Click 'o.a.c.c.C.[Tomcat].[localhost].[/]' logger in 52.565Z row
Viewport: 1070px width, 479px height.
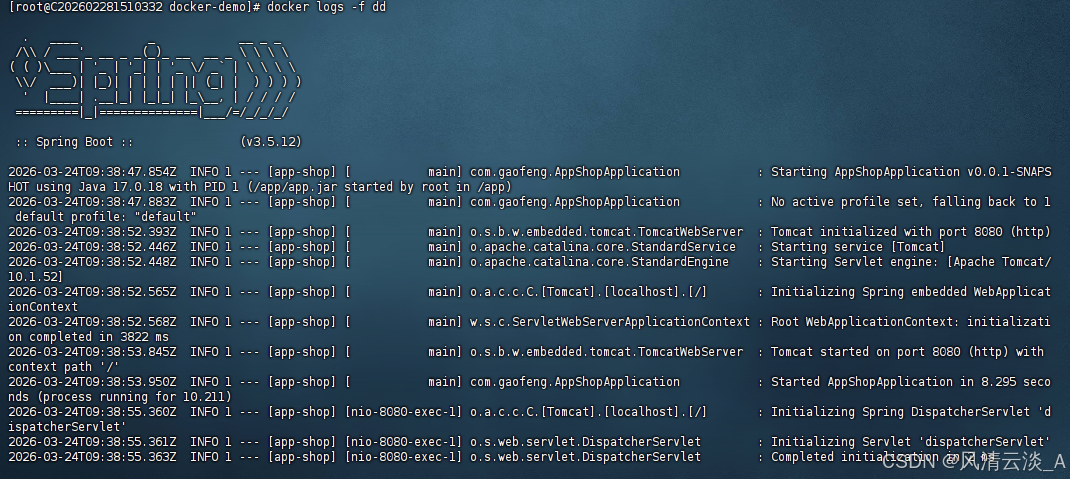point(589,292)
